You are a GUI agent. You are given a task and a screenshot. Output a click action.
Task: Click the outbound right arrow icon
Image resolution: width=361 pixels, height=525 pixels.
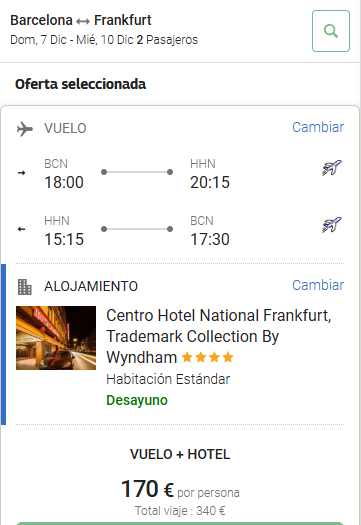tap(21, 173)
